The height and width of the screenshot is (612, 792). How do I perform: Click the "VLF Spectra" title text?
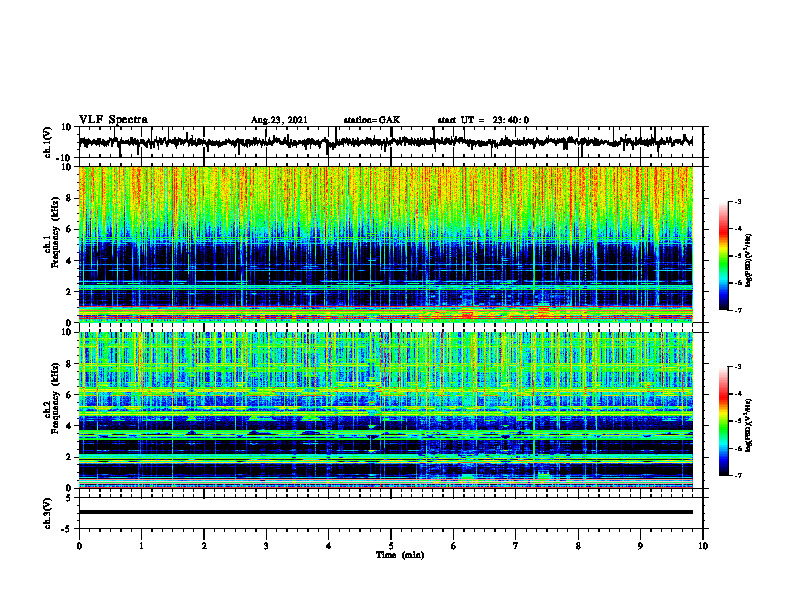click(113, 120)
